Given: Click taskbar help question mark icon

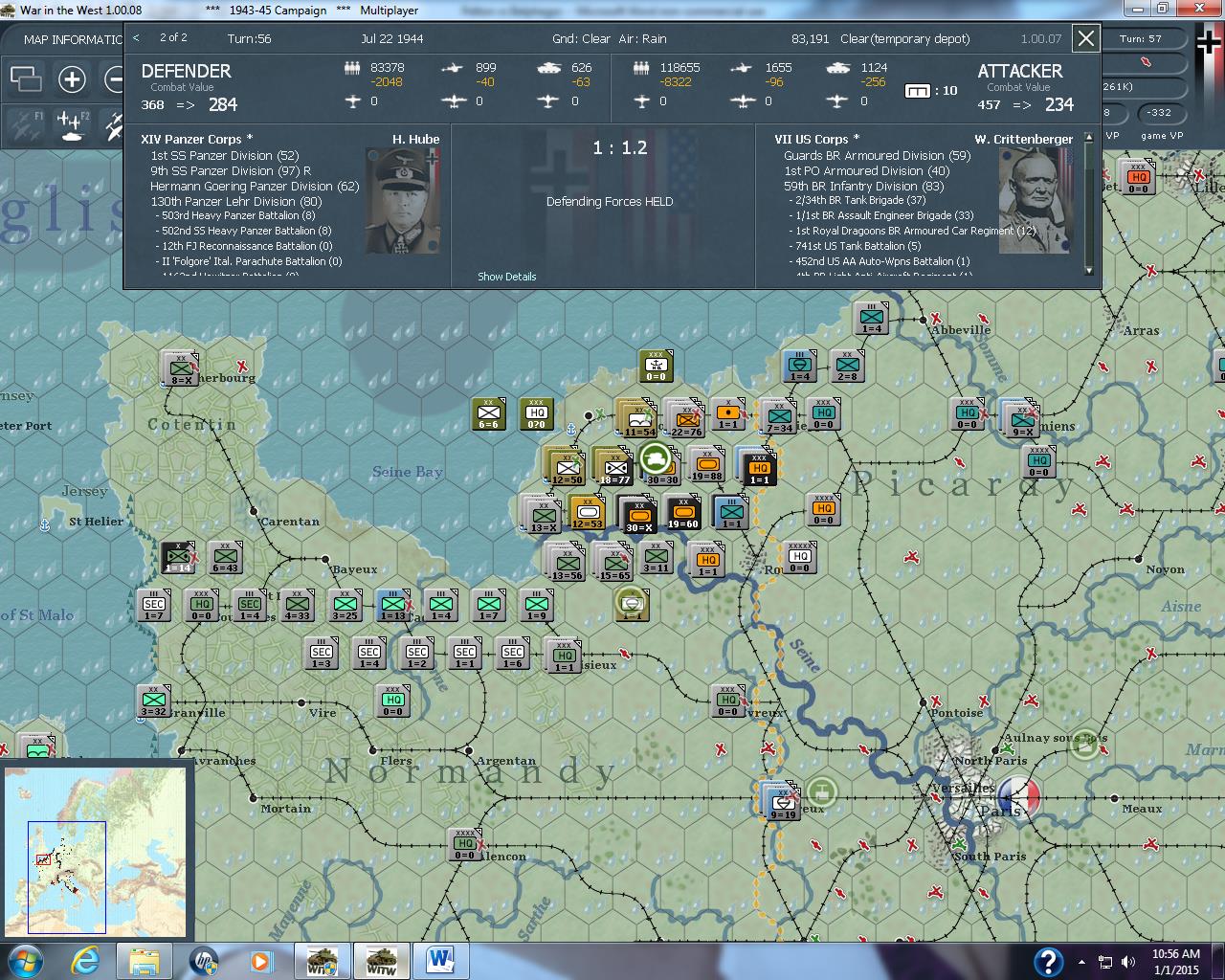Looking at the screenshot, I should point(1048,961).
